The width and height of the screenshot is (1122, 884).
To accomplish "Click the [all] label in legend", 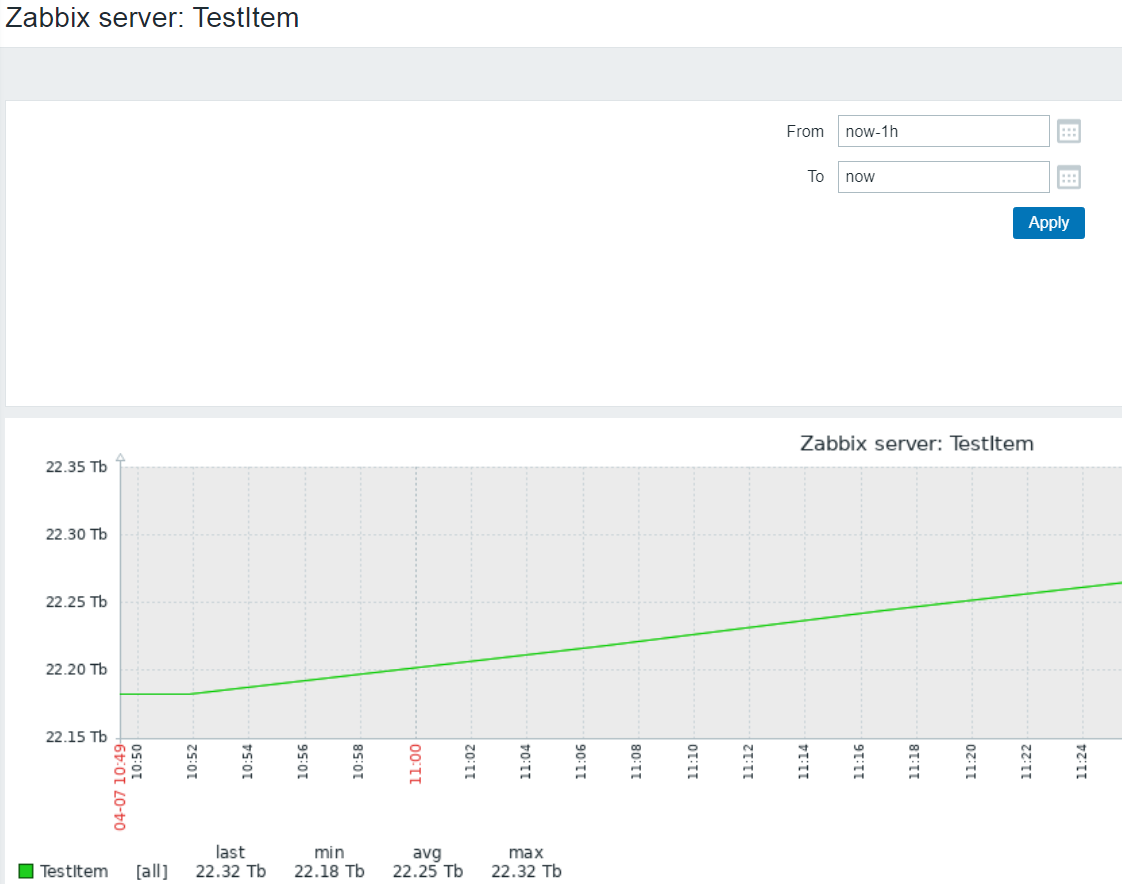I will click(x=151, y=871).
